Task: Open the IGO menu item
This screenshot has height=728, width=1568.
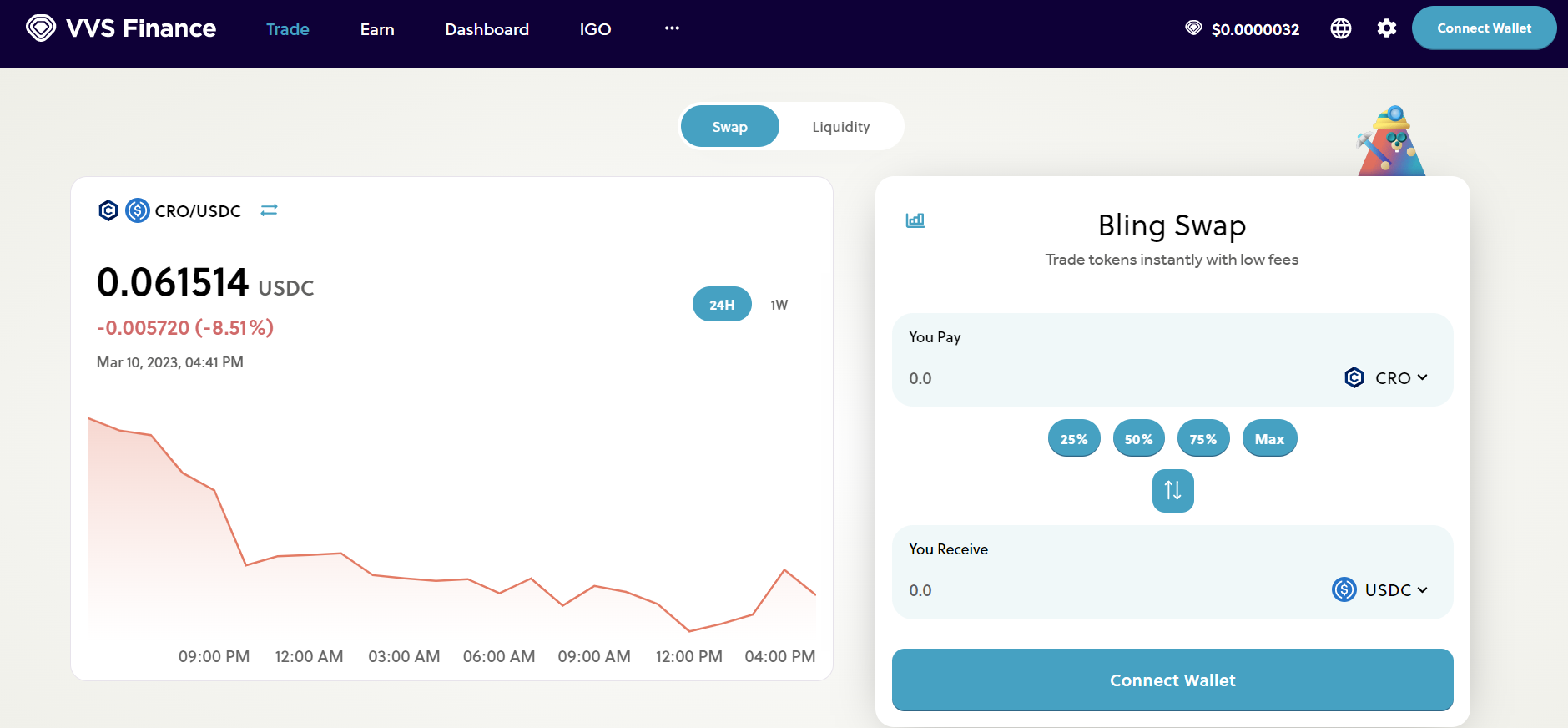Action: (x=596, y=29)
